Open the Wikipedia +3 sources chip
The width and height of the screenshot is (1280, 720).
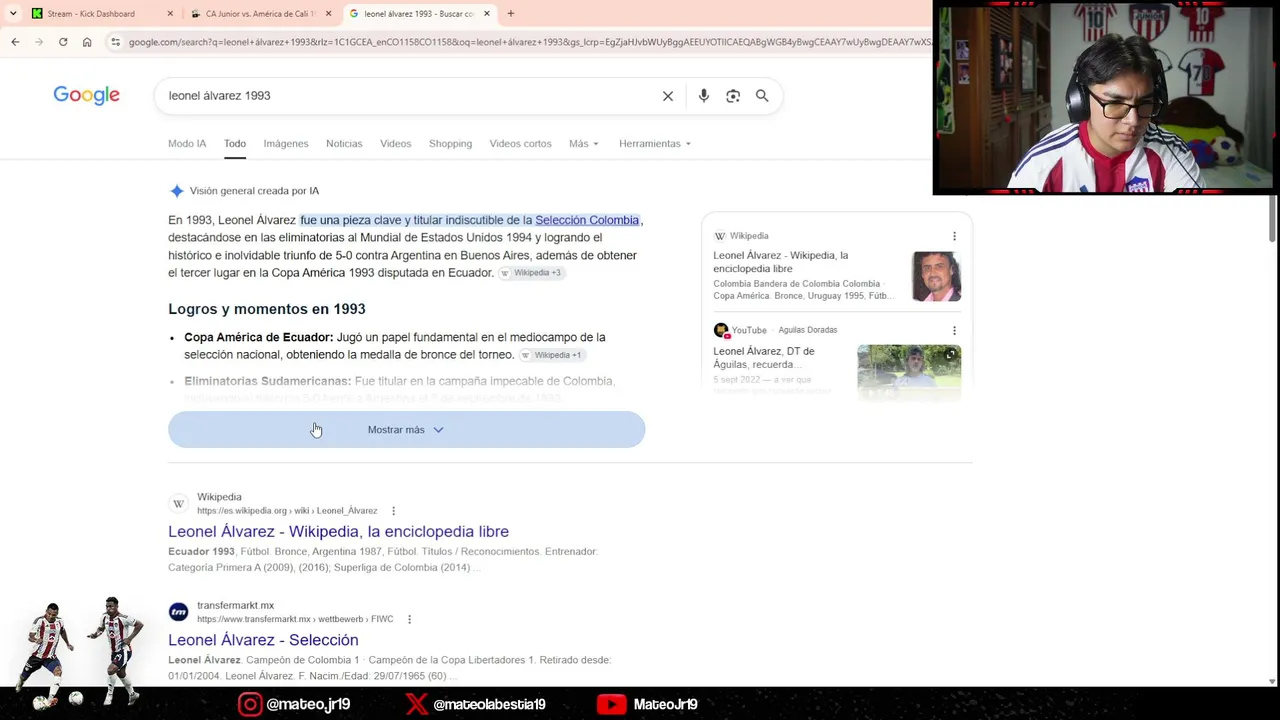coord(533,273)
